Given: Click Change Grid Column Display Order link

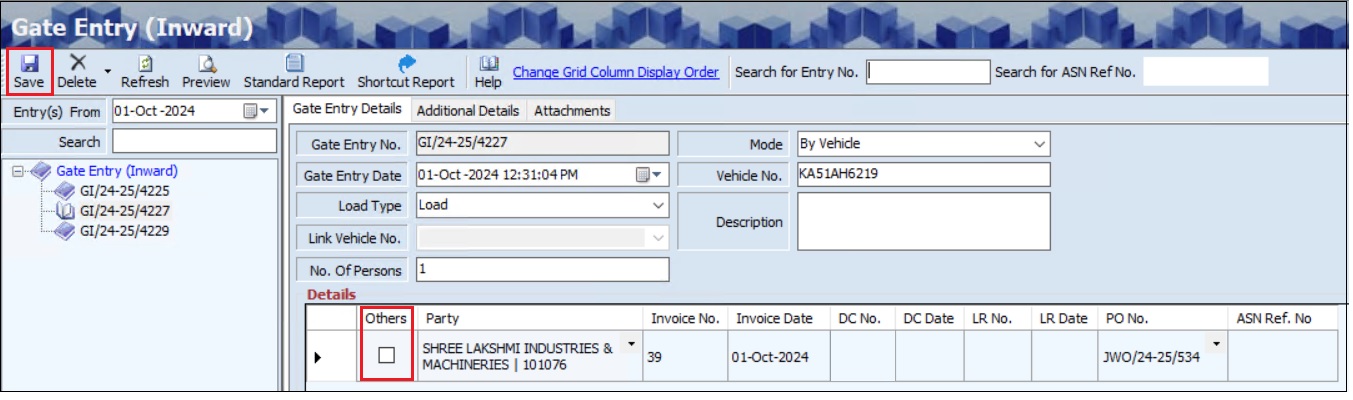Looking at the screenshot, I should tap(615, 72).
